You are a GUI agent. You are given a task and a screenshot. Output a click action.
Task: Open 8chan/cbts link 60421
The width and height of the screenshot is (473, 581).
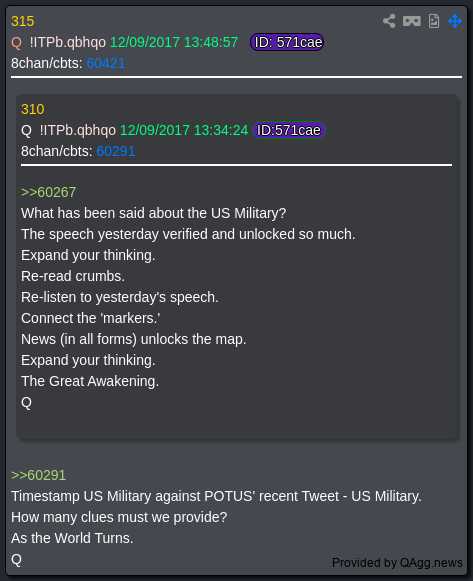(x=106, y=63)
